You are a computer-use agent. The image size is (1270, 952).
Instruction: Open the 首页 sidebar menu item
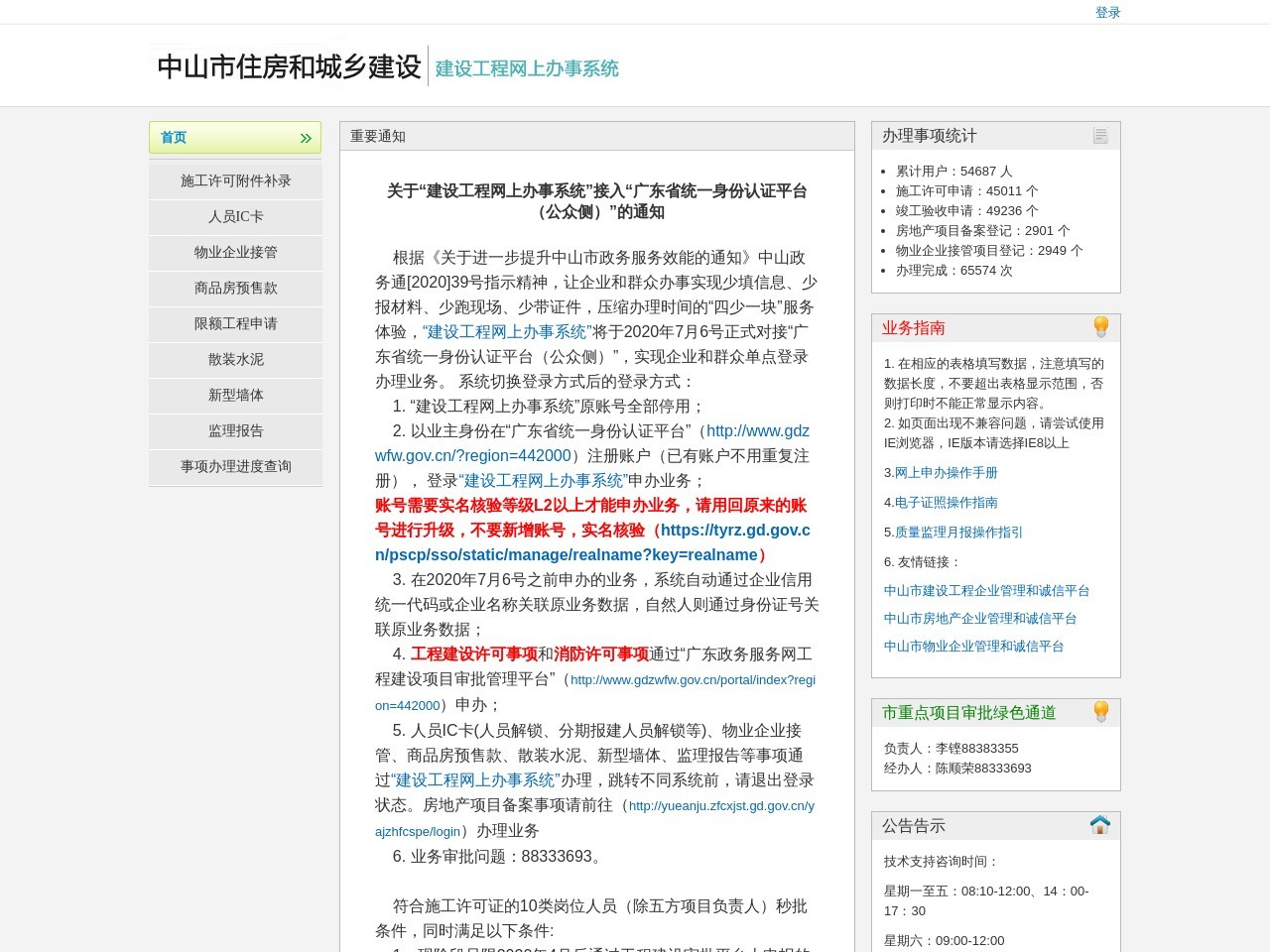pyautogui.click(x=173, y=138)
